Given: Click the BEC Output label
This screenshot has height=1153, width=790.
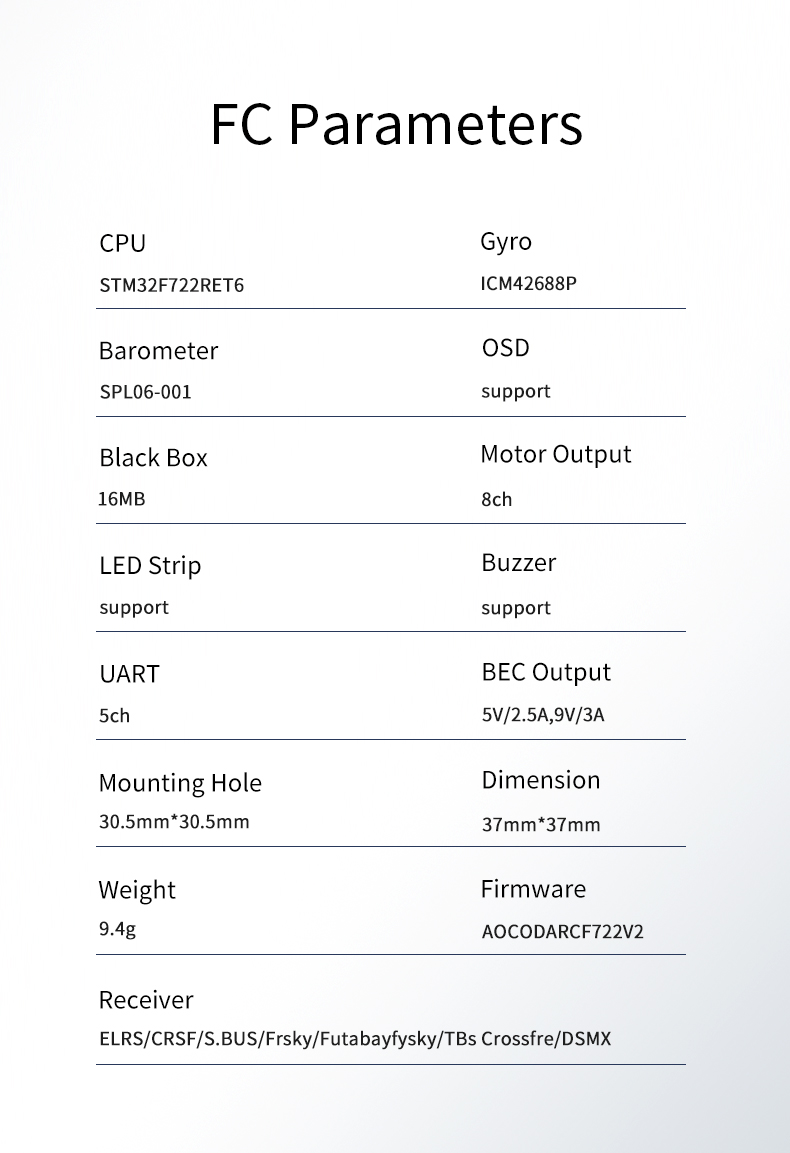Looking at the screenshot, I should (x=546, y=672).
